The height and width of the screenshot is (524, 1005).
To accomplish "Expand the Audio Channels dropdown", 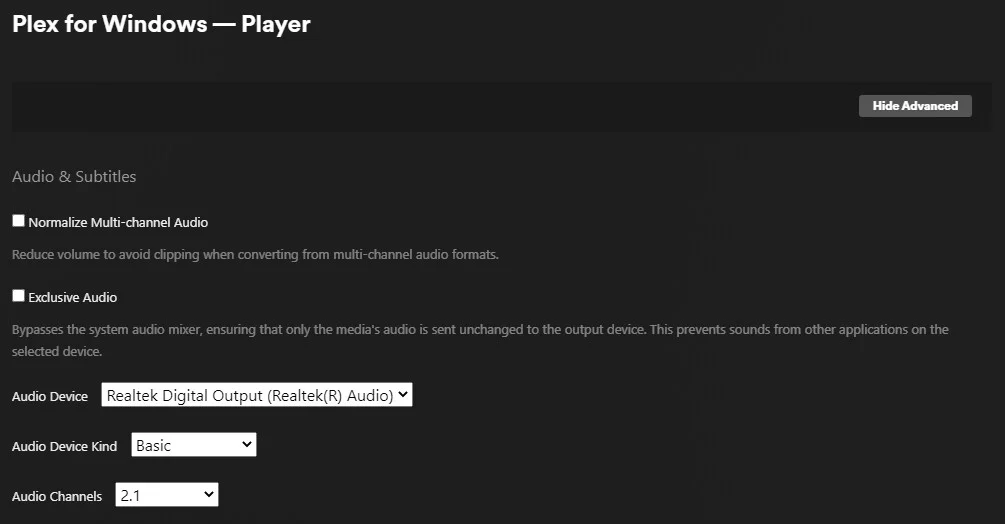I will (166, 494).
